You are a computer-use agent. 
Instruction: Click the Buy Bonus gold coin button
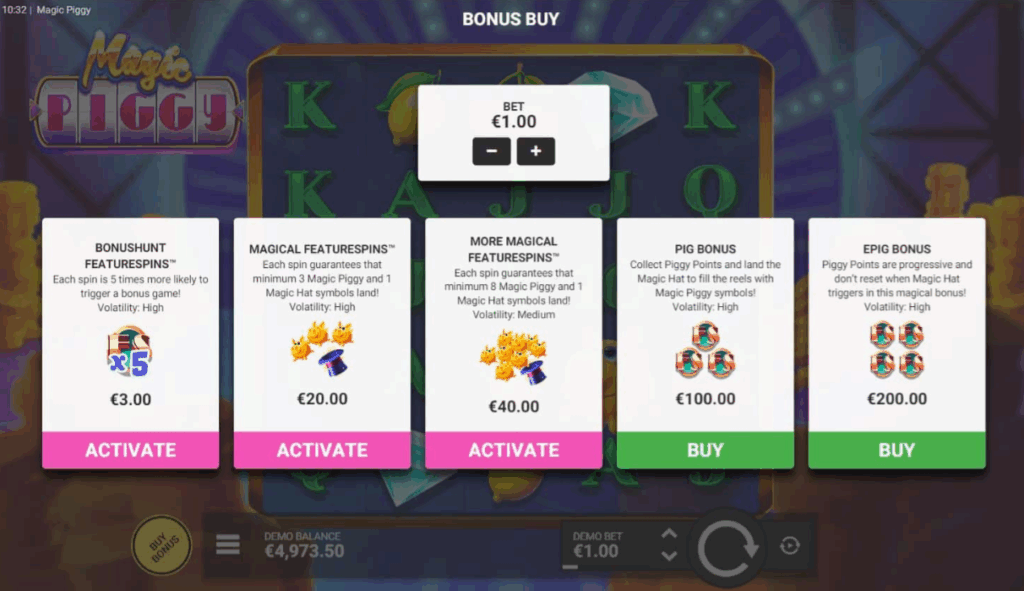[161, 545]
